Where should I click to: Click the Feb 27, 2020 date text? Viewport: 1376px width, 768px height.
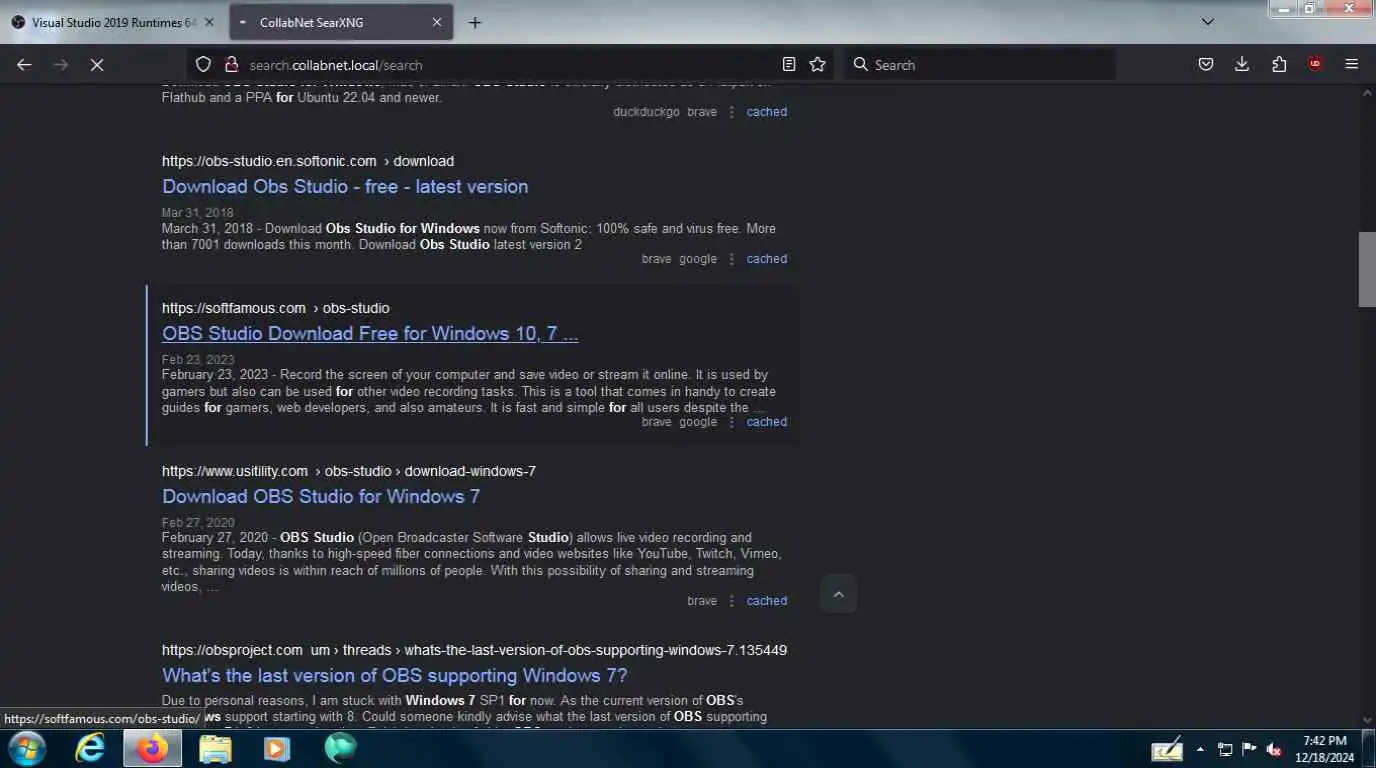click(x=198, y=523)
